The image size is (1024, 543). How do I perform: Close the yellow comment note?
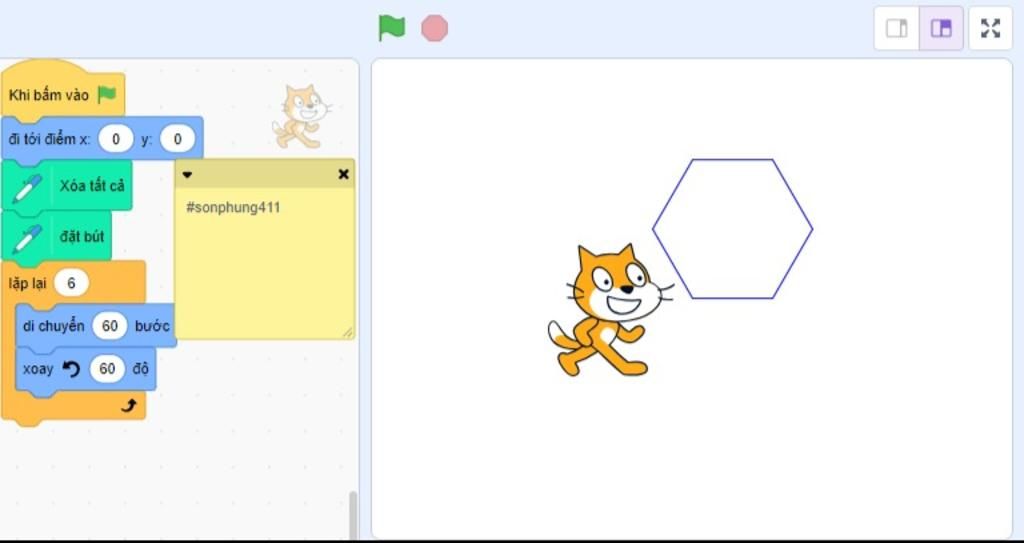pyautogui.click(x=344, y=174)
